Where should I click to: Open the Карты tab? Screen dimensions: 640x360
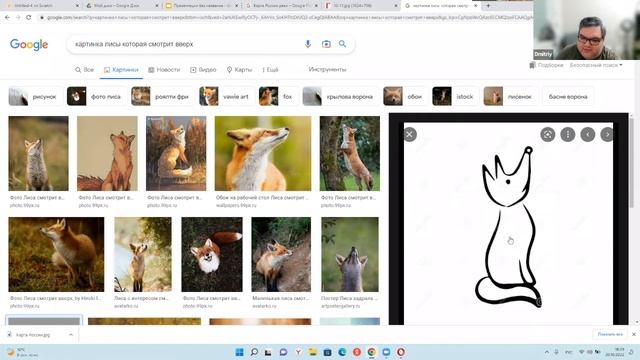(x=239, y=70)
